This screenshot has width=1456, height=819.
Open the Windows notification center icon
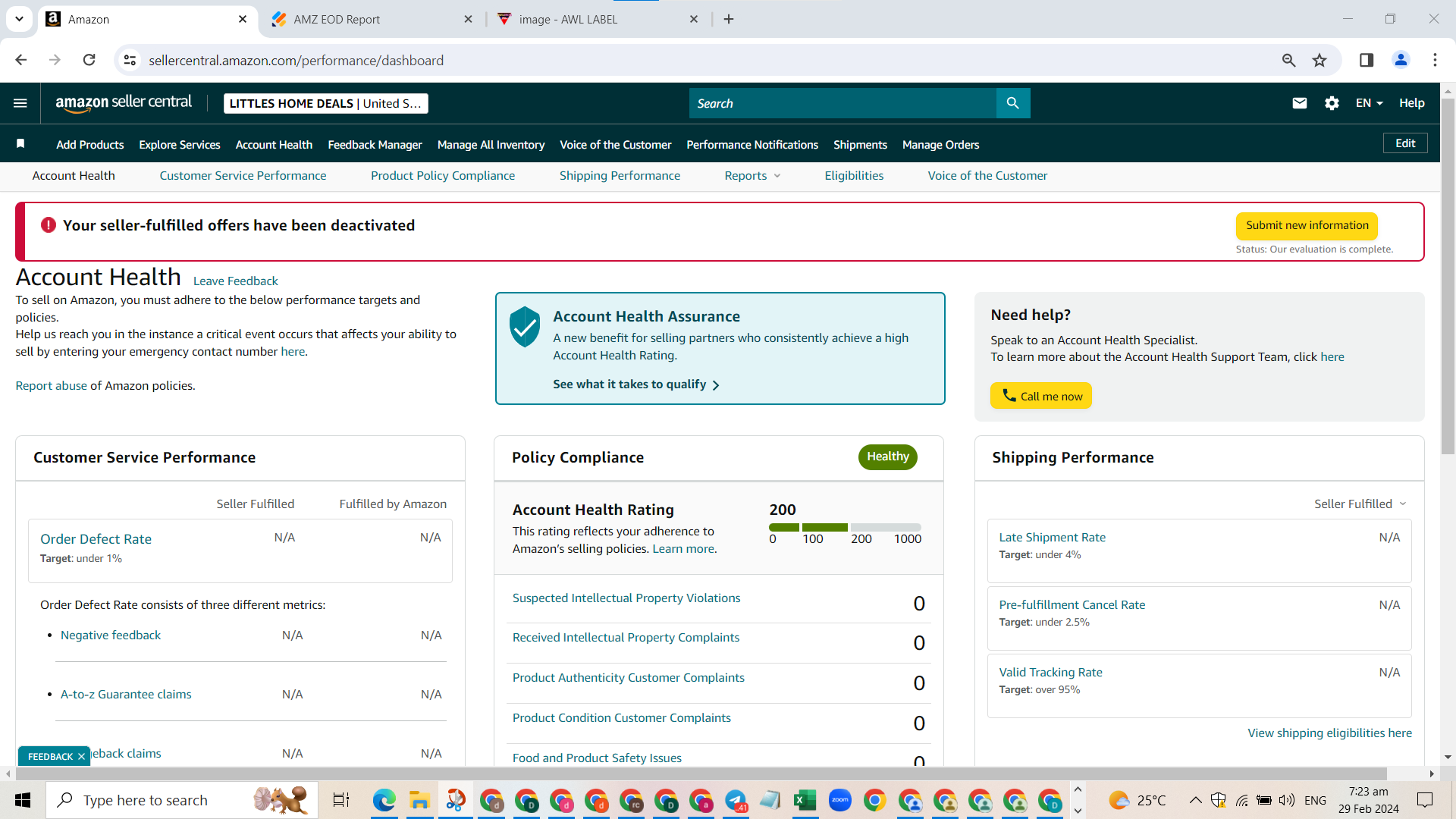coord(1425,800)
